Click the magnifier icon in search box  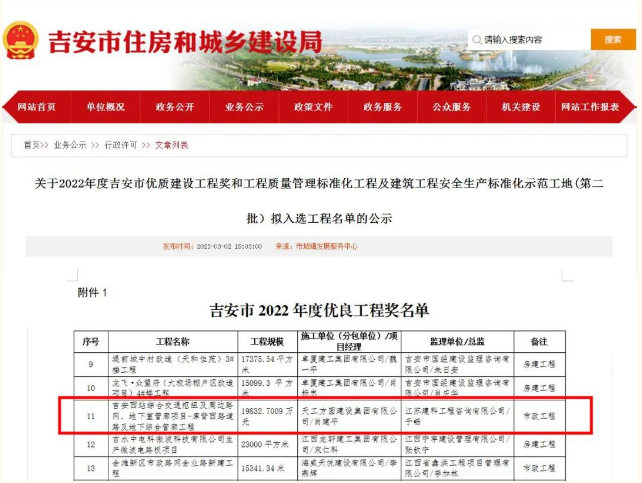[475, 40]
